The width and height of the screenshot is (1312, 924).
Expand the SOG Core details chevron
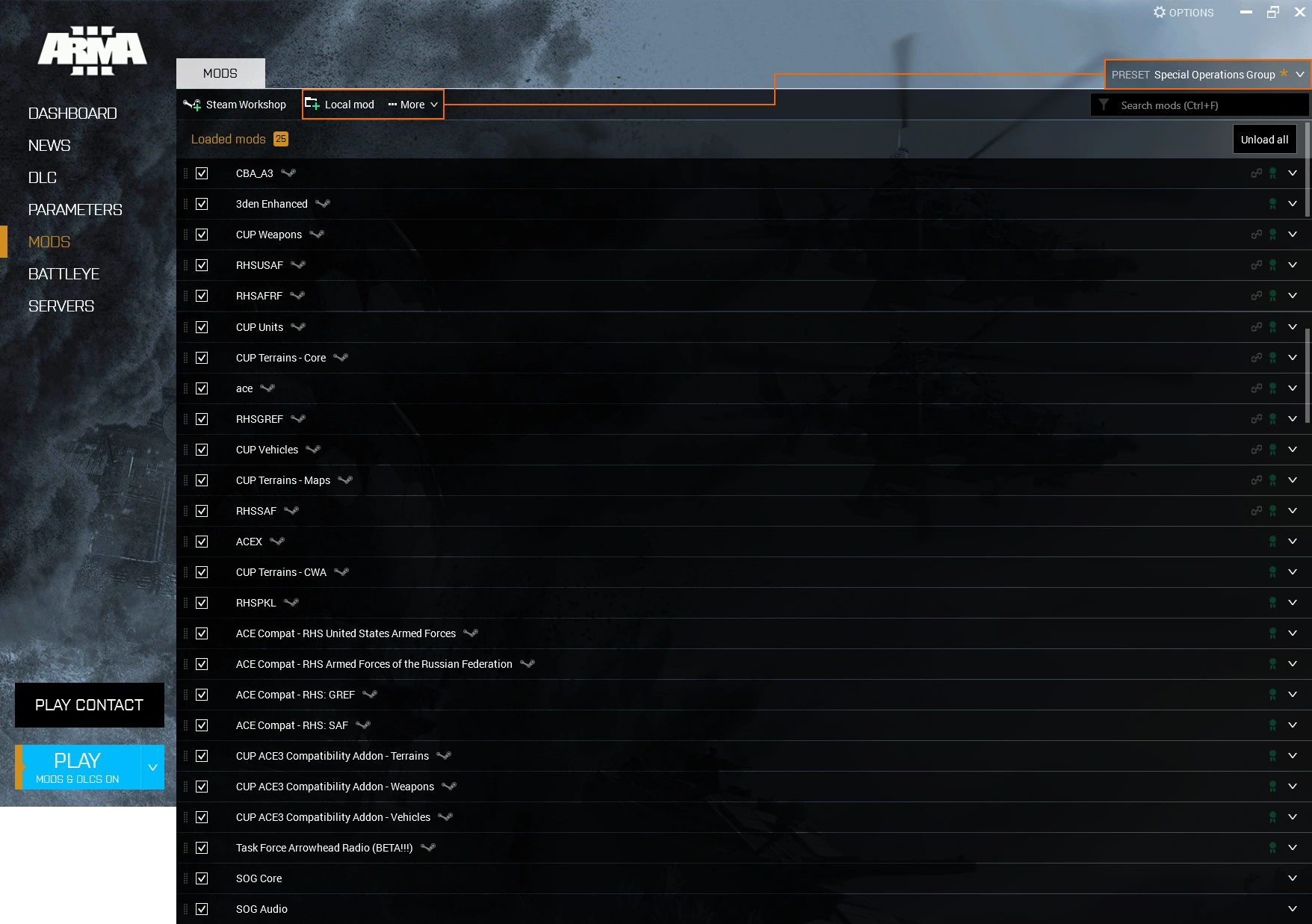(1293, 878)
